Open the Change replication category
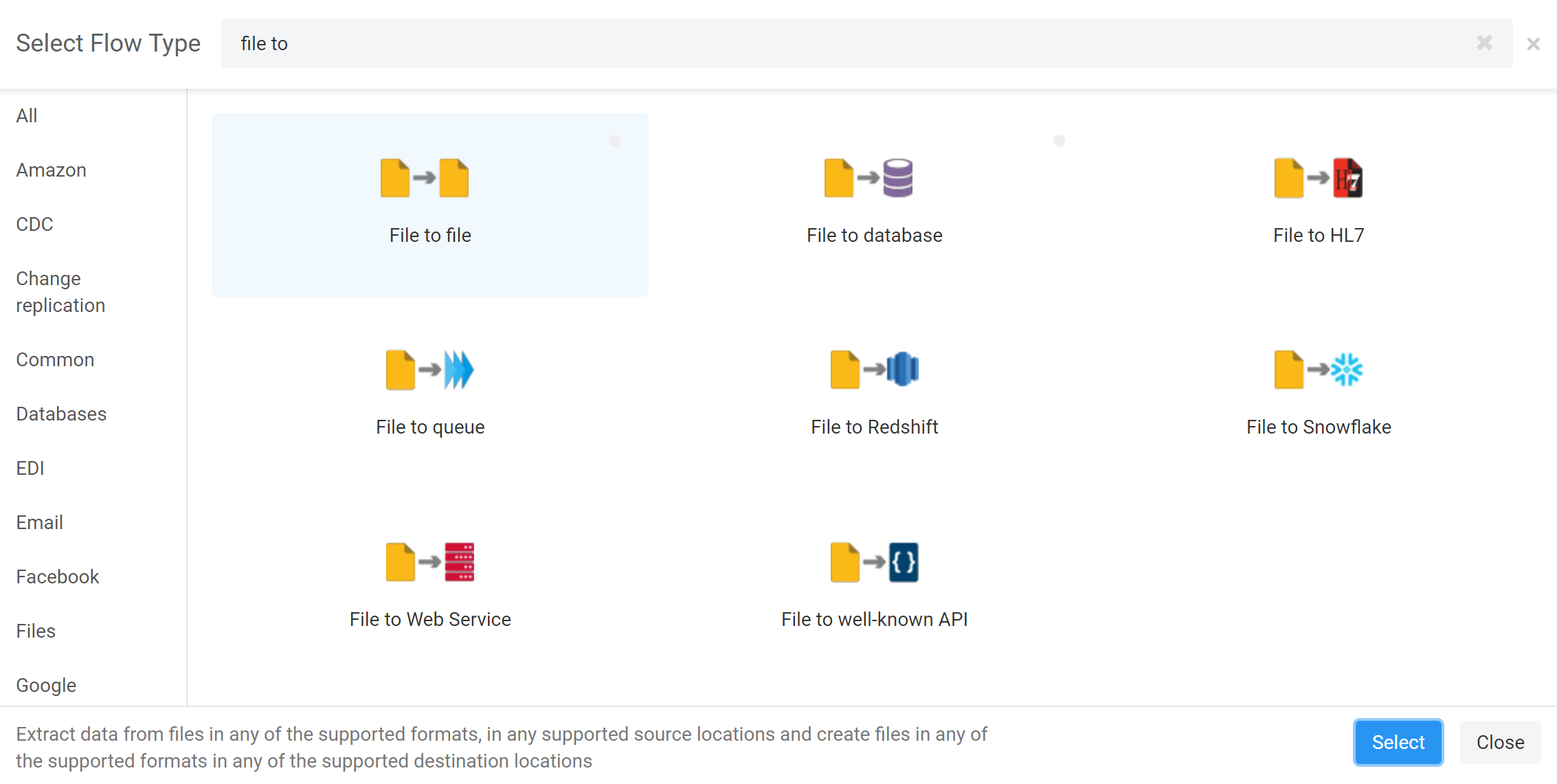This screenshot has width=1557, height=784. coord(60,291)
